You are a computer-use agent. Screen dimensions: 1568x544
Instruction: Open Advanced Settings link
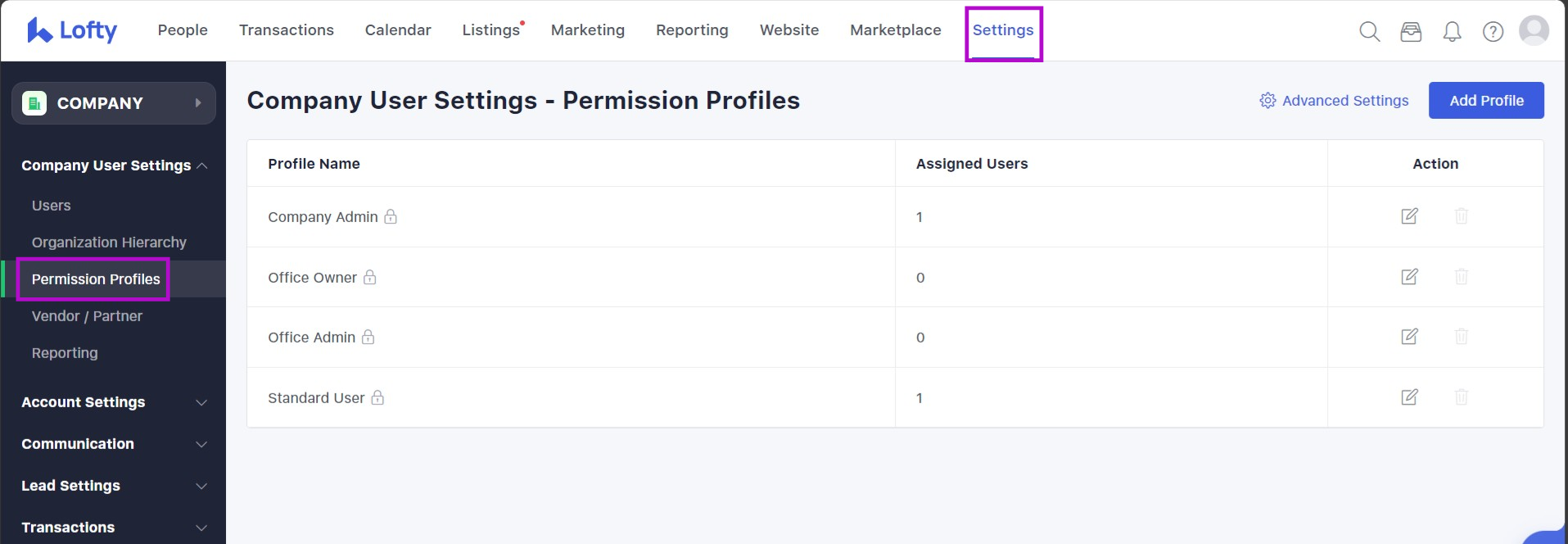coord(1335,101)
